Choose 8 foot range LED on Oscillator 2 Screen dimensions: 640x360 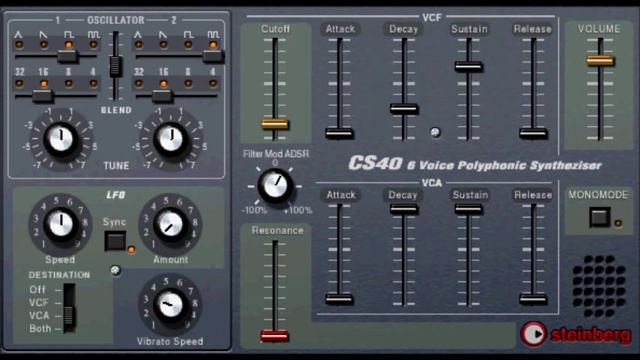pos(188,83)
